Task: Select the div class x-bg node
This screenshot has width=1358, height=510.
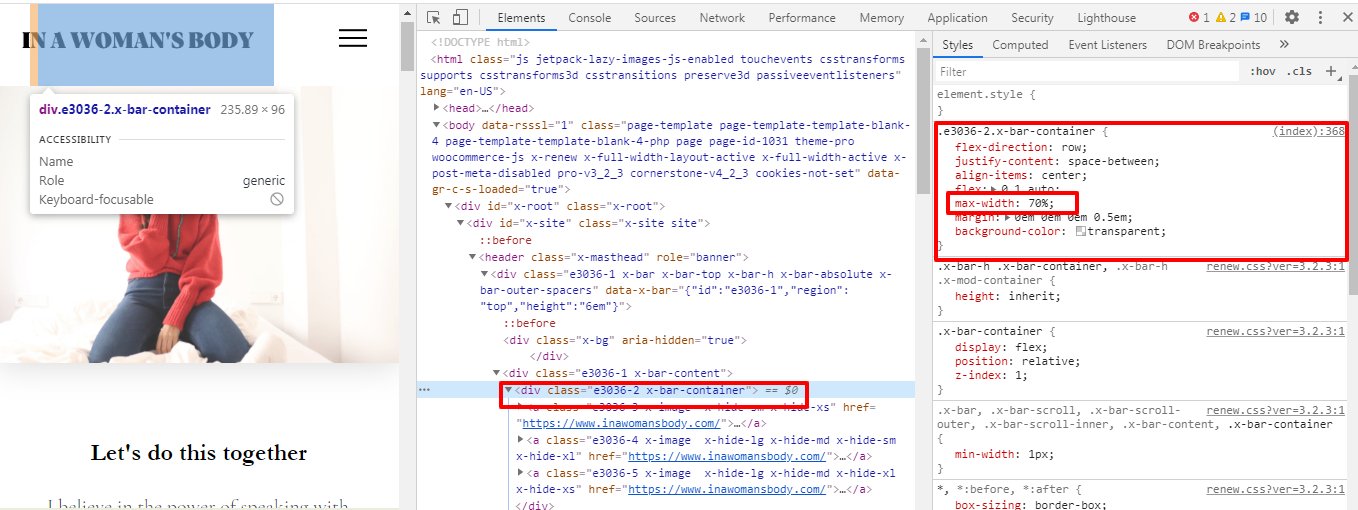Action: tap(625, 340)
